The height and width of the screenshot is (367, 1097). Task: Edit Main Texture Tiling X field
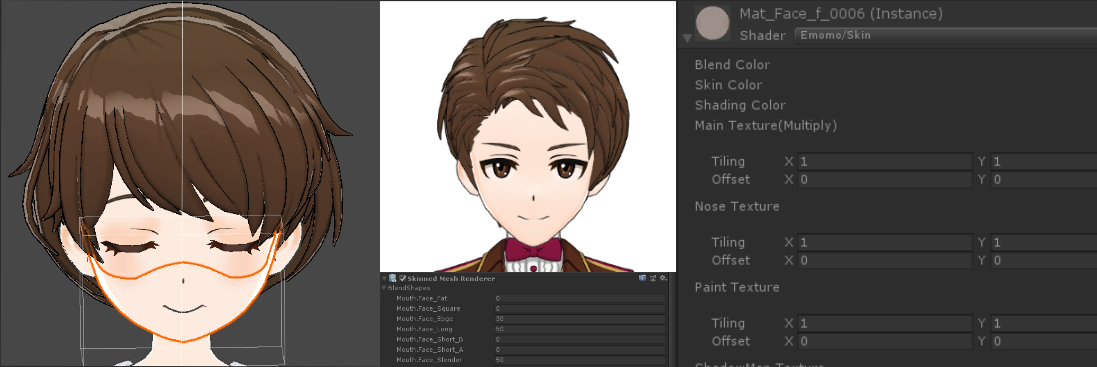click(x=884, y=161)
